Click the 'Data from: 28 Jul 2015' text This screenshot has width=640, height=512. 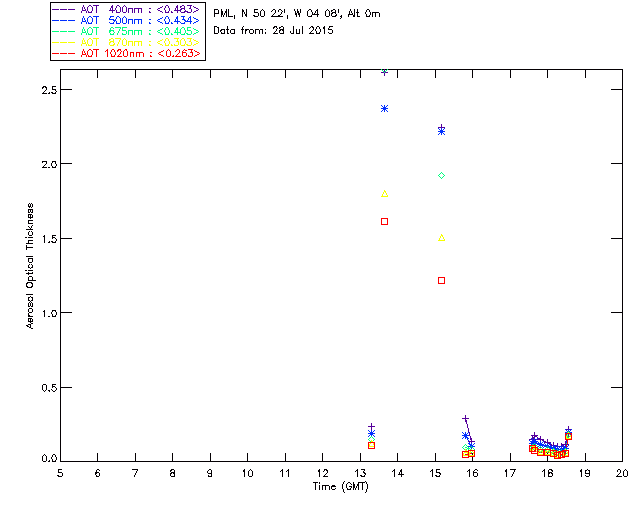273,31
